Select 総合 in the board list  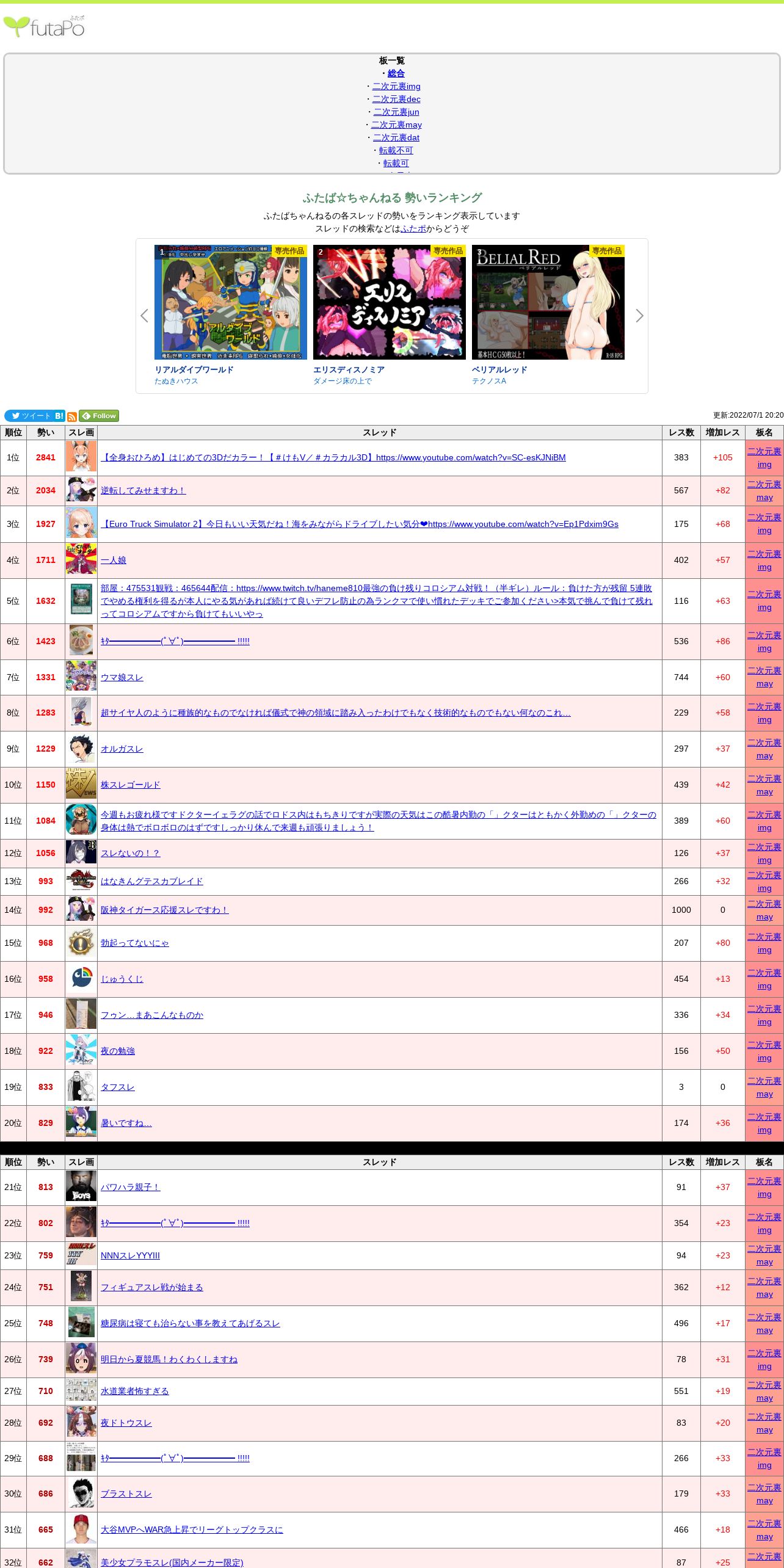(x=396, y=73)
